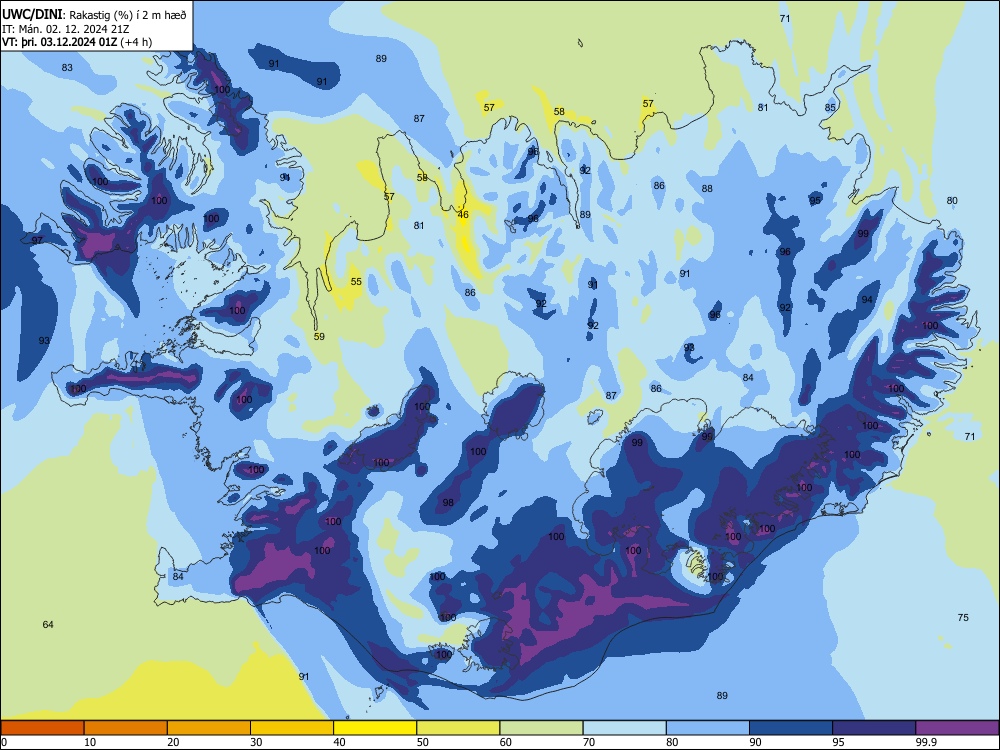Image resolution: width=1000 pixels, height=750 pixels.
Task: Select the 30–40 amber legend swatch
Action: [x=292, y=728]
